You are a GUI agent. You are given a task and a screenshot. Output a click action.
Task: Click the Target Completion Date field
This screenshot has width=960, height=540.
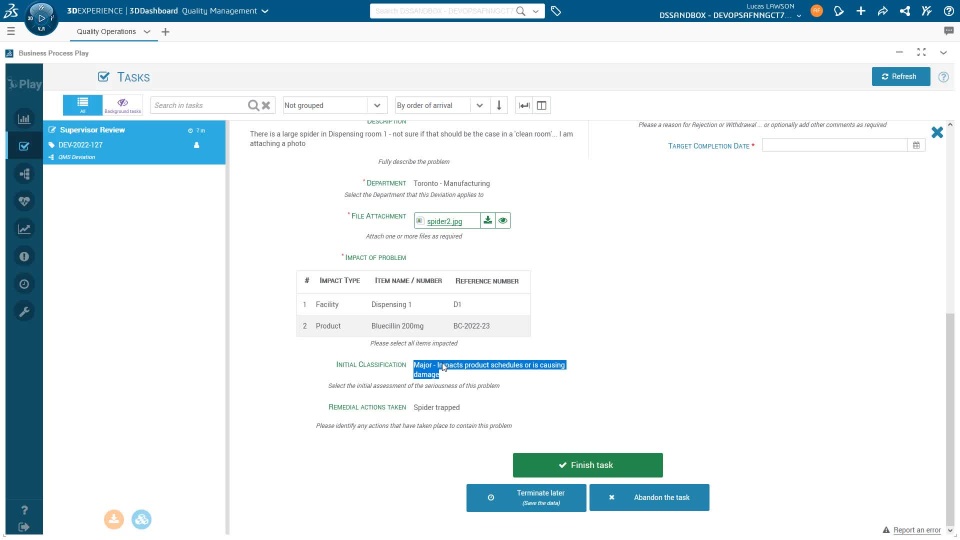tap(834, 145)
